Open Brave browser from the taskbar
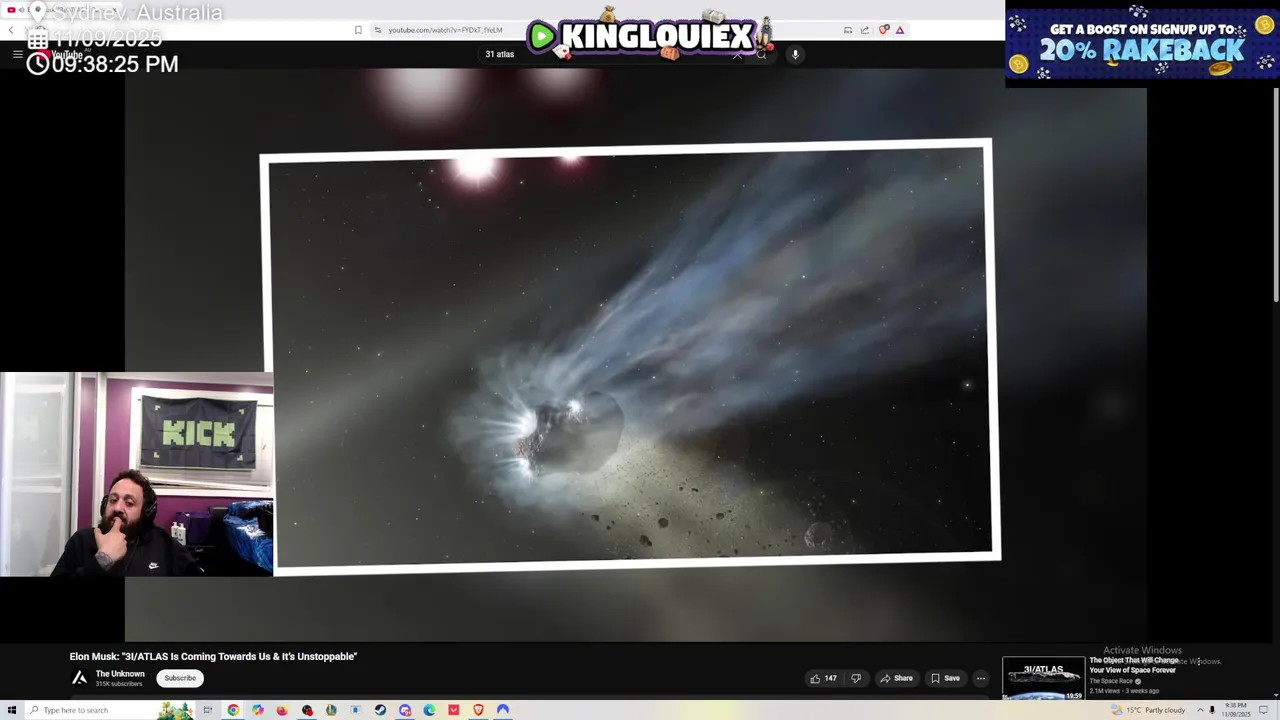 478,710
